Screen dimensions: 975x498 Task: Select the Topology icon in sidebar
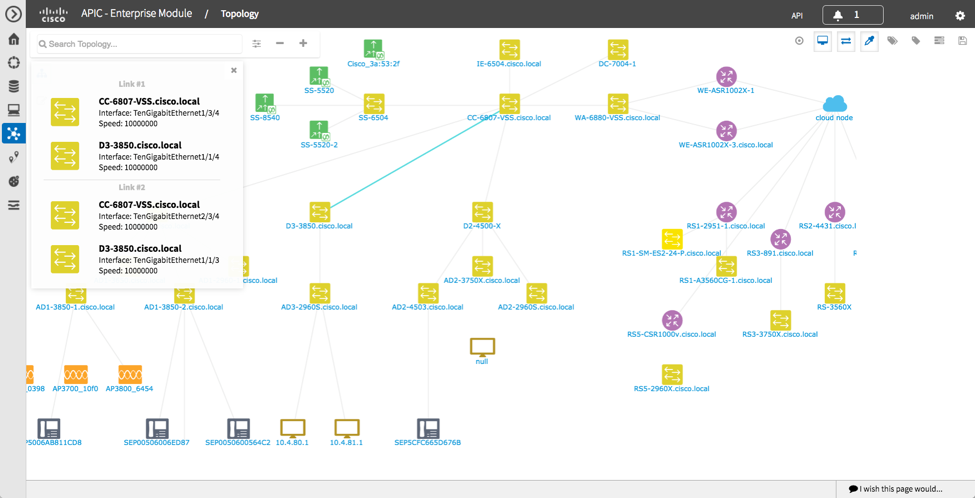point(13,134)
